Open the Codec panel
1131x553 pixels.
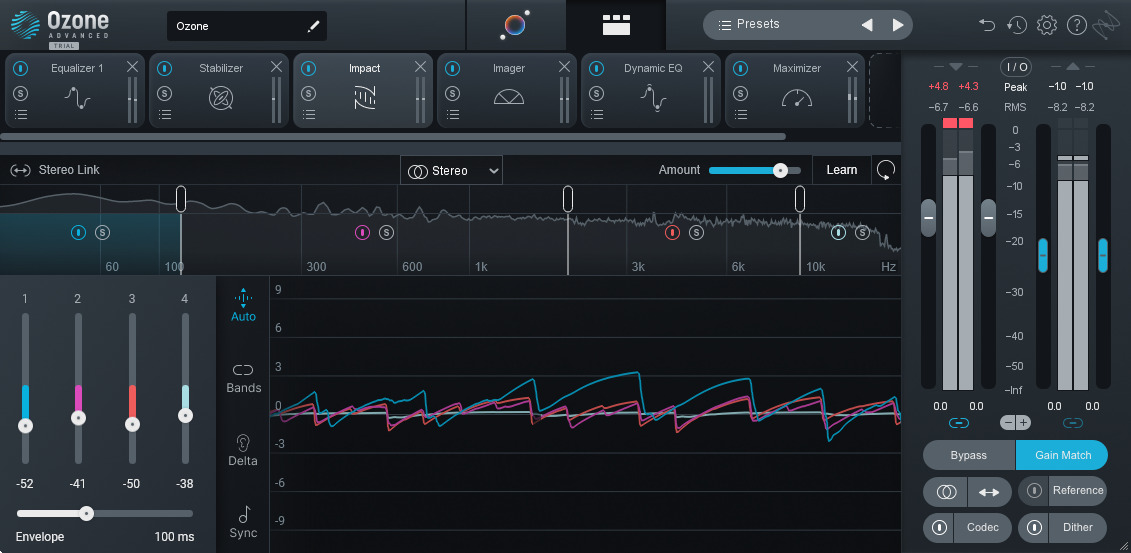982,528
